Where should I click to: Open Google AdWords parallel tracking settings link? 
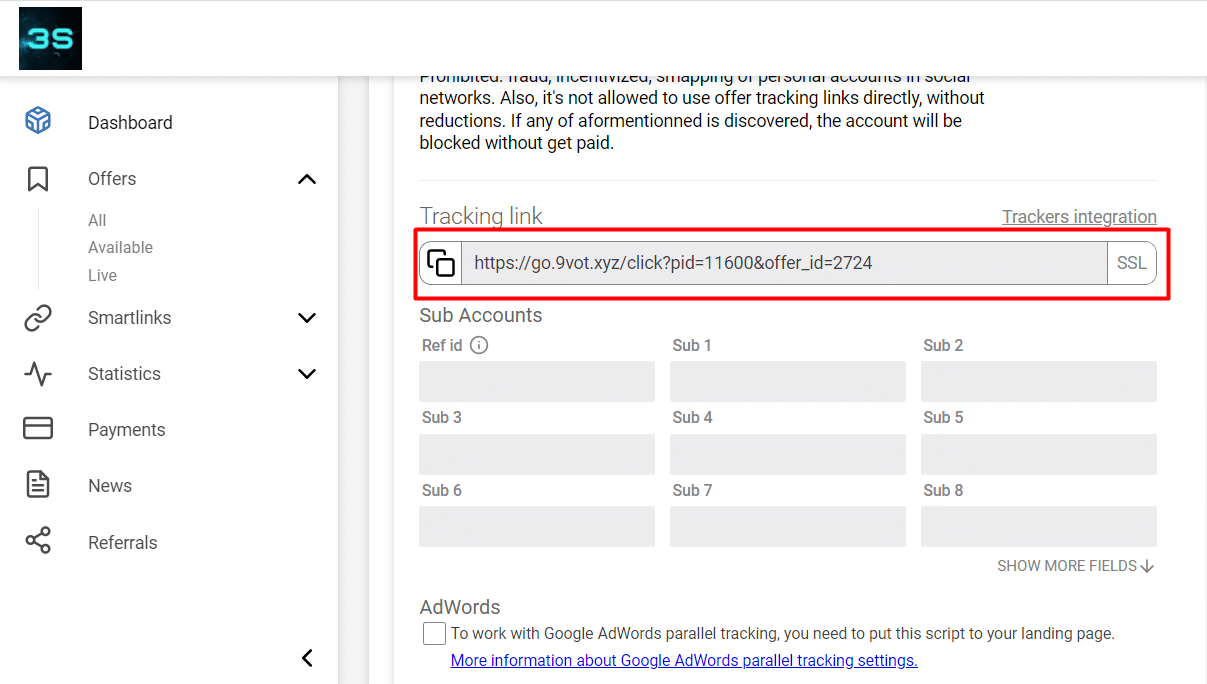pyautogui.click(x=684, y=660)
